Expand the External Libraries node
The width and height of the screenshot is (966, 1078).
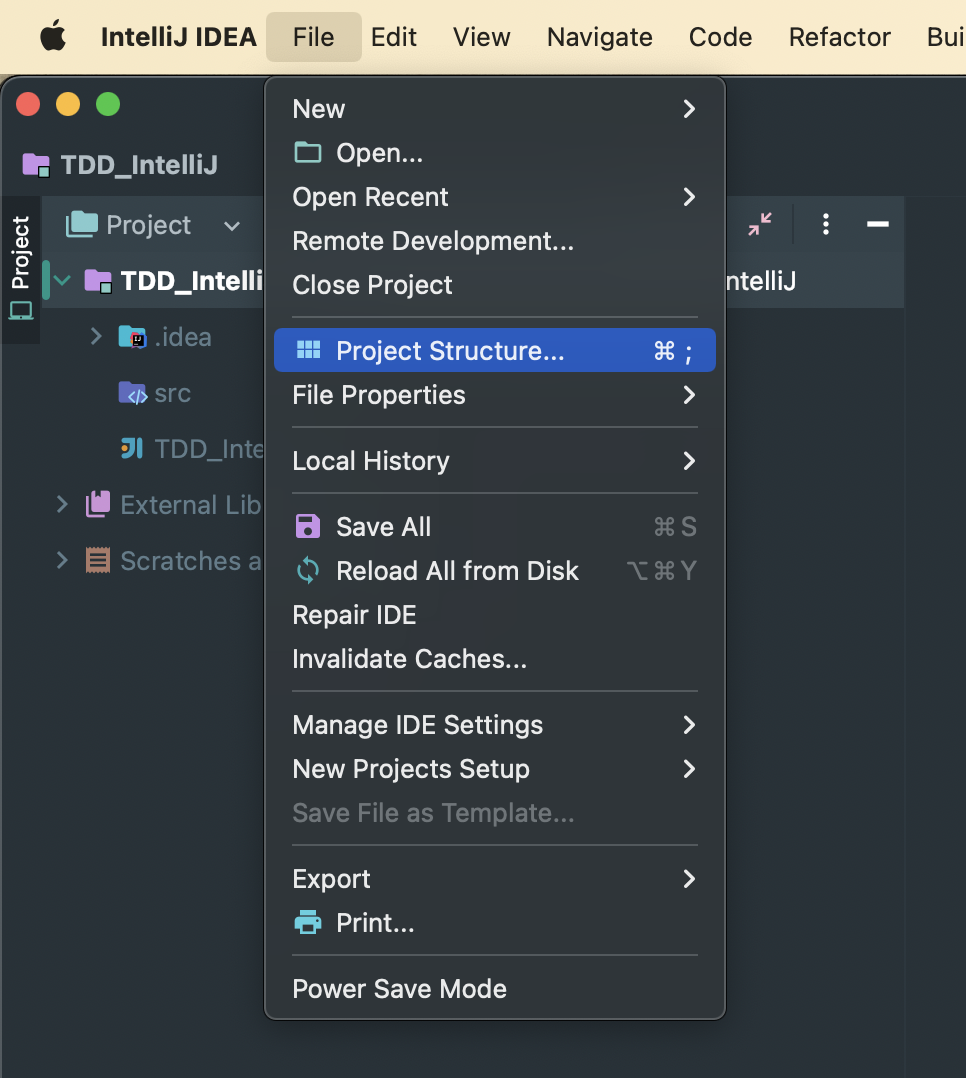point(62,505)
